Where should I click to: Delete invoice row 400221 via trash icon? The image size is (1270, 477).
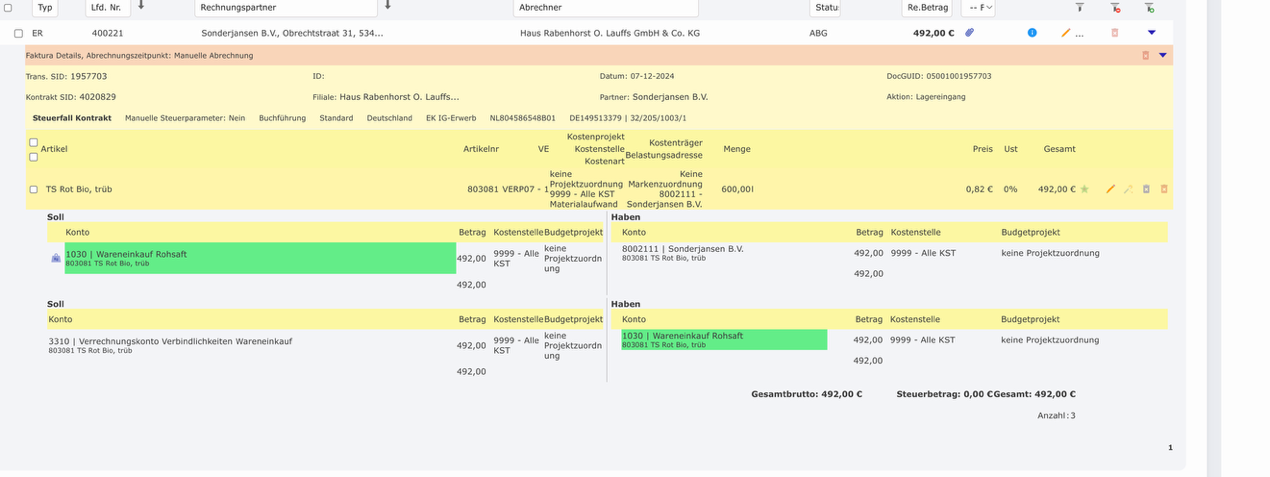point(1115,33)
